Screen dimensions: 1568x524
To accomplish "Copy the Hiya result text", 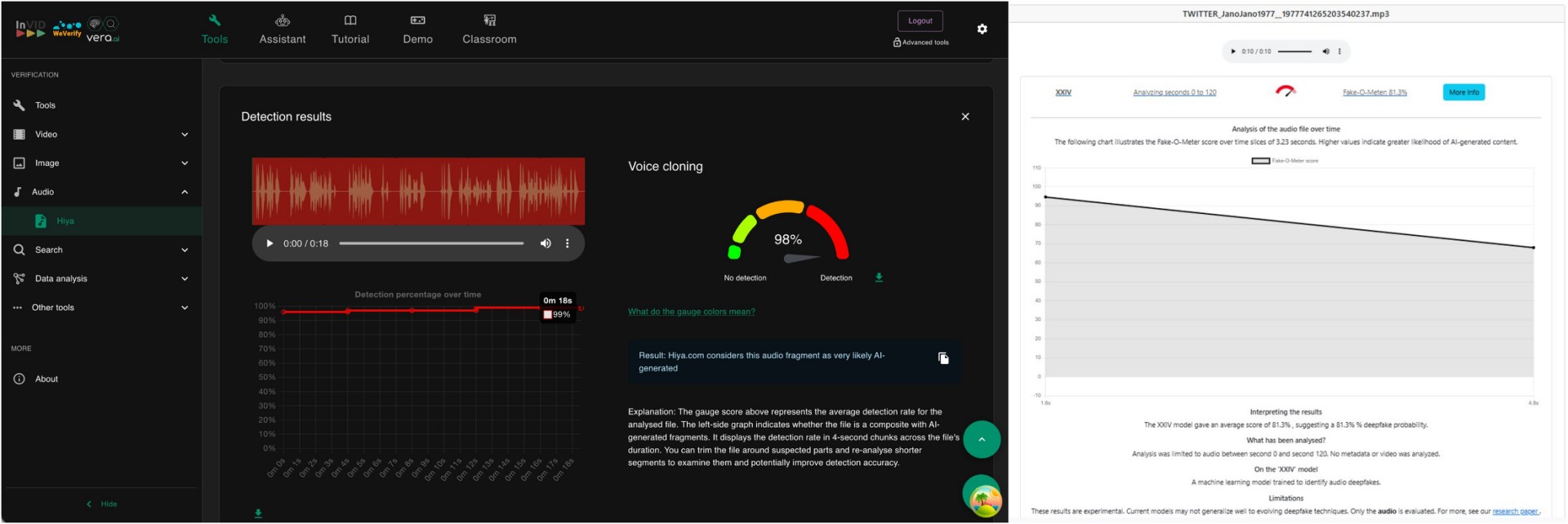I will pyautogui.click(x=943, y=358).
